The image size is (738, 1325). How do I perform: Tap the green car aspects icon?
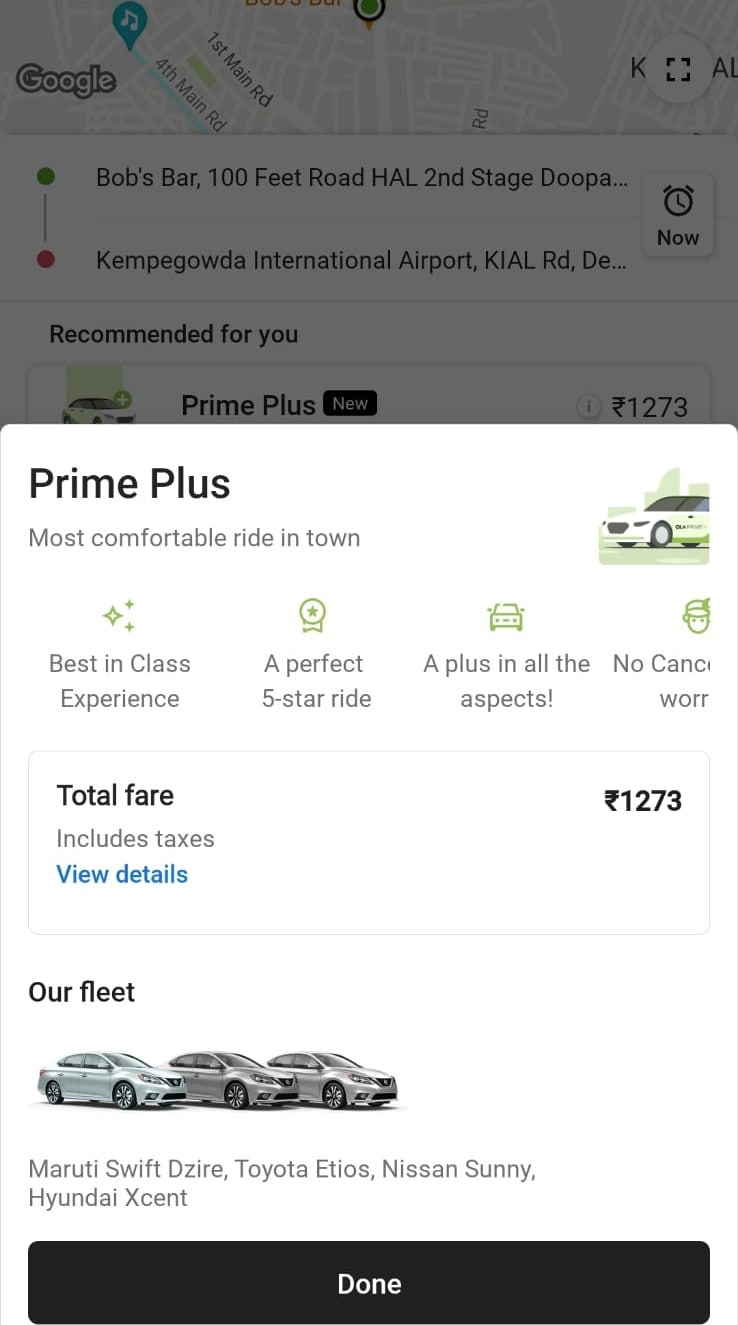pyautogui.click(x=506, y=617)
